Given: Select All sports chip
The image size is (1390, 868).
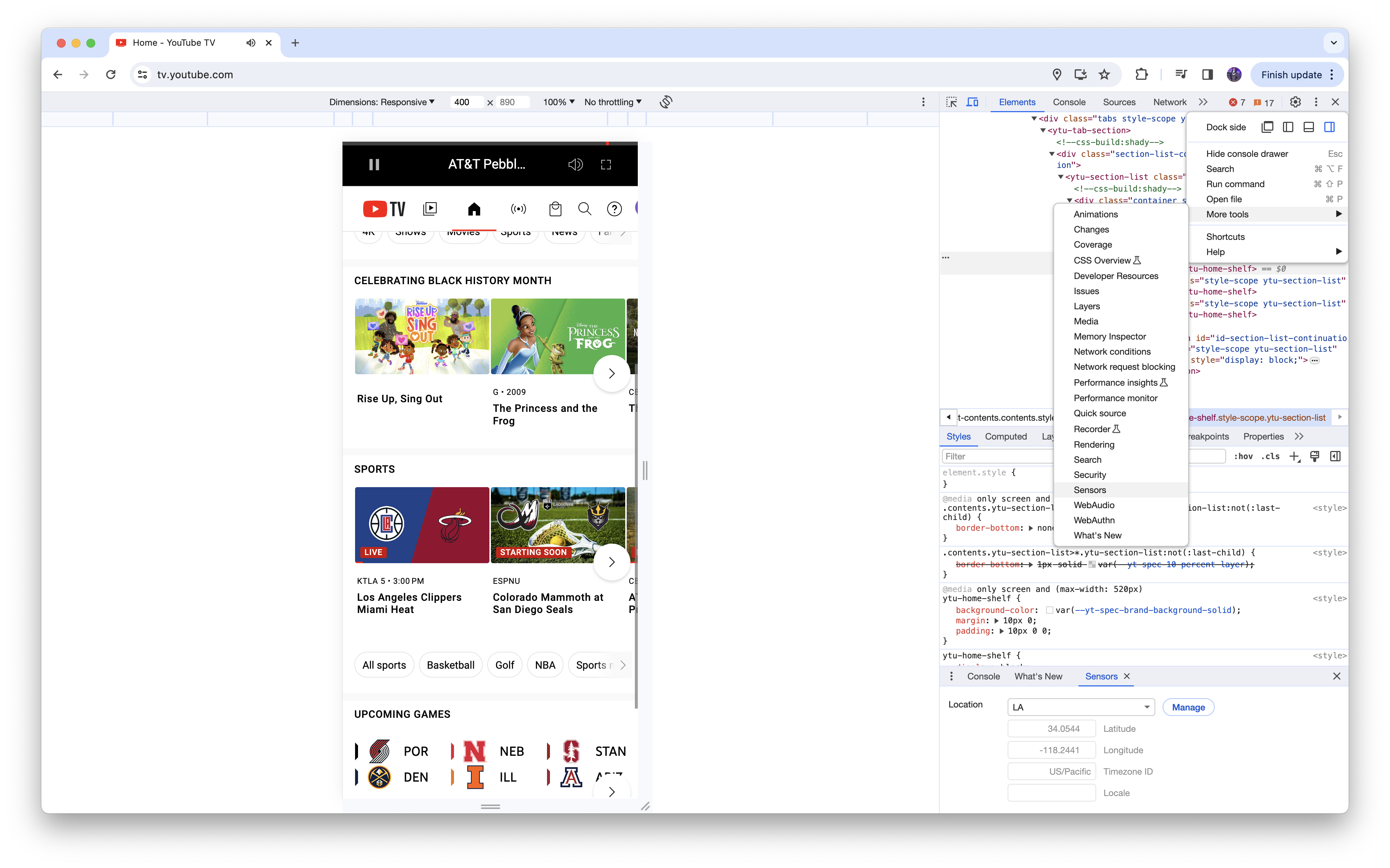Looking at the screenshot, I should pyautogui.click(x=383, y=665).
